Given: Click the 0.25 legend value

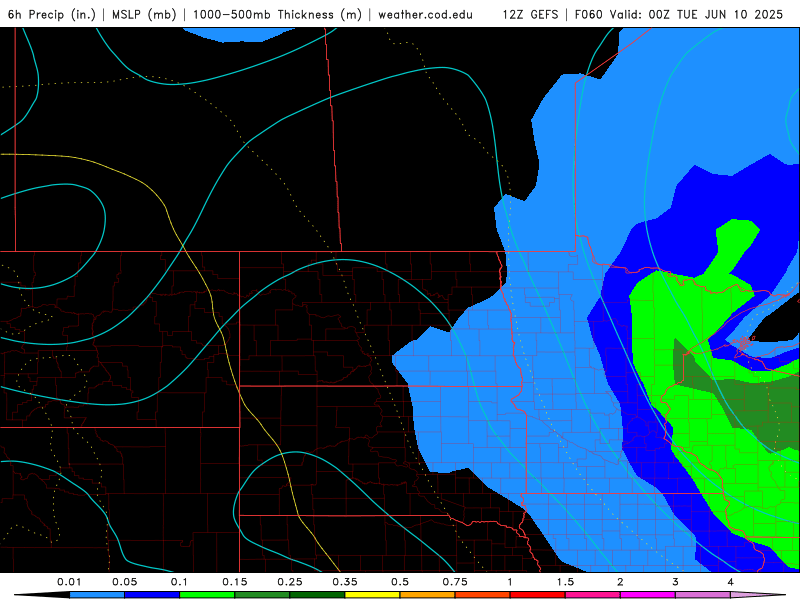Looking at the screenshot, I should coord(290,582).
